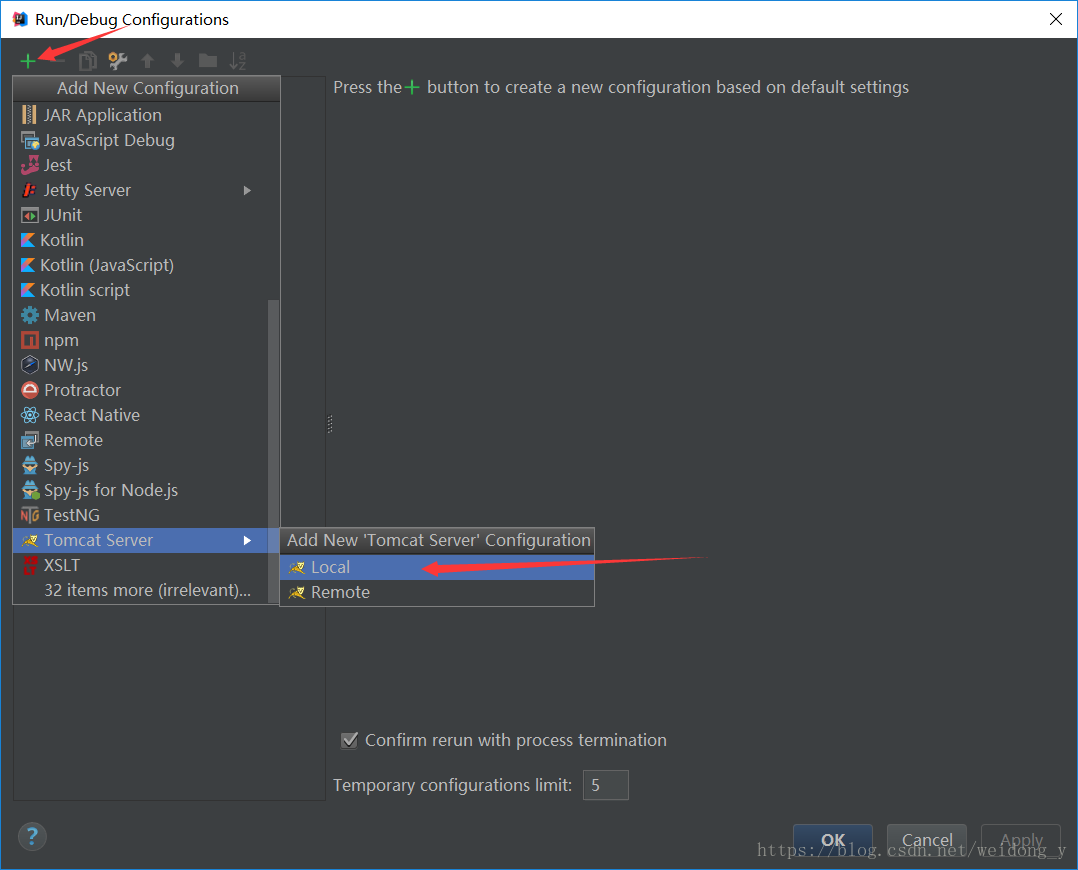Click the Run/Debug Configurations title bar app icon
Viewport: 1078px width, 870px height.
pyautogui.click(x=20, y=19)
